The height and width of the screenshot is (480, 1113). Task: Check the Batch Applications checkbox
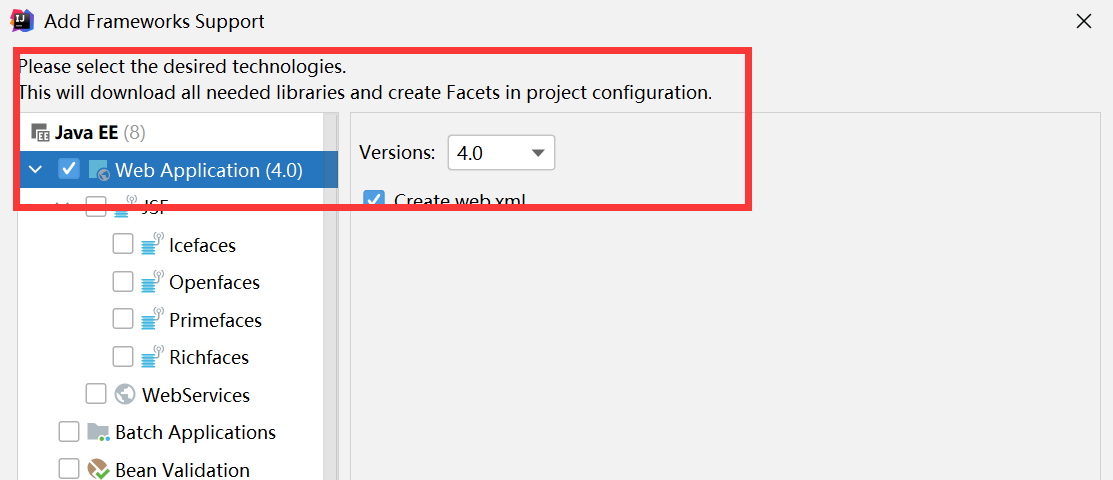click(69, 432)
